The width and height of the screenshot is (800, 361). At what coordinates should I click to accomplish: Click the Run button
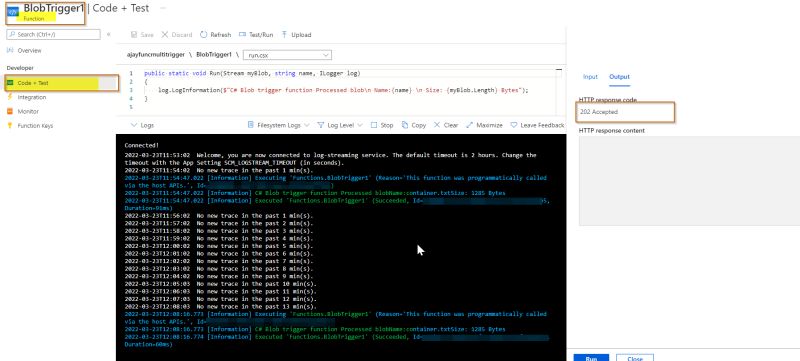tap(591, 357)
